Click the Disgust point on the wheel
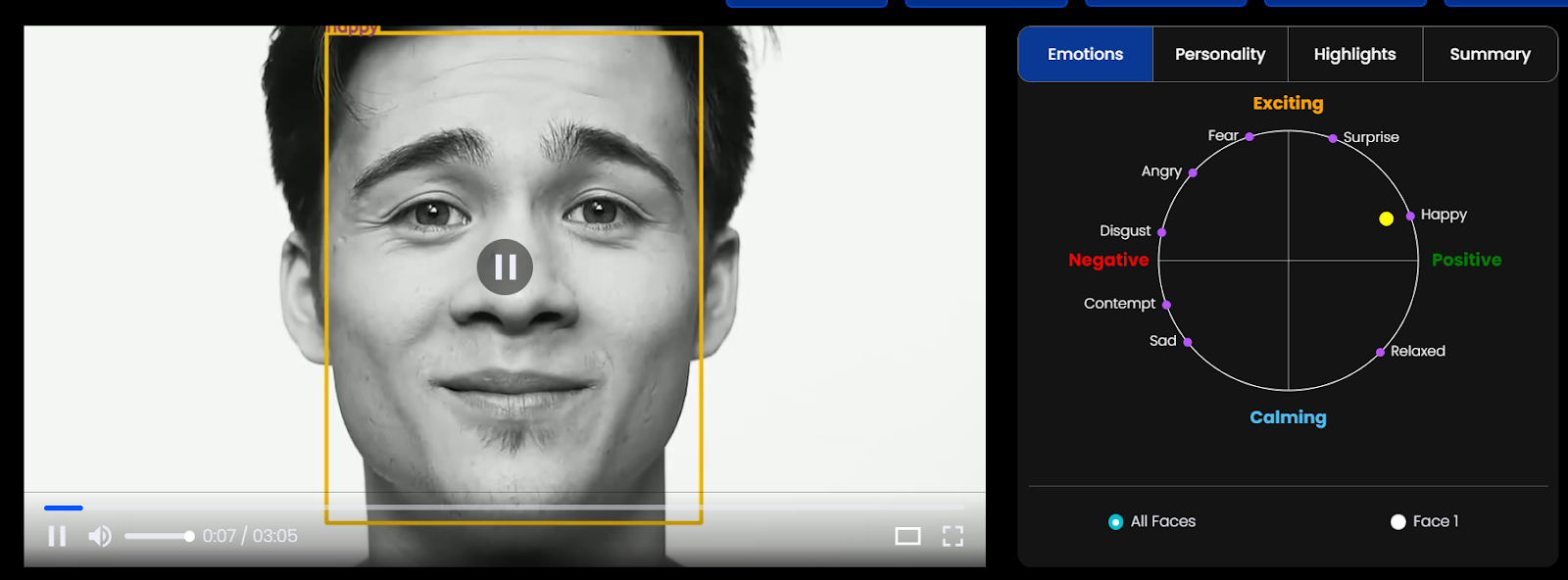The image size is (1568, 580). [1162, 232]
